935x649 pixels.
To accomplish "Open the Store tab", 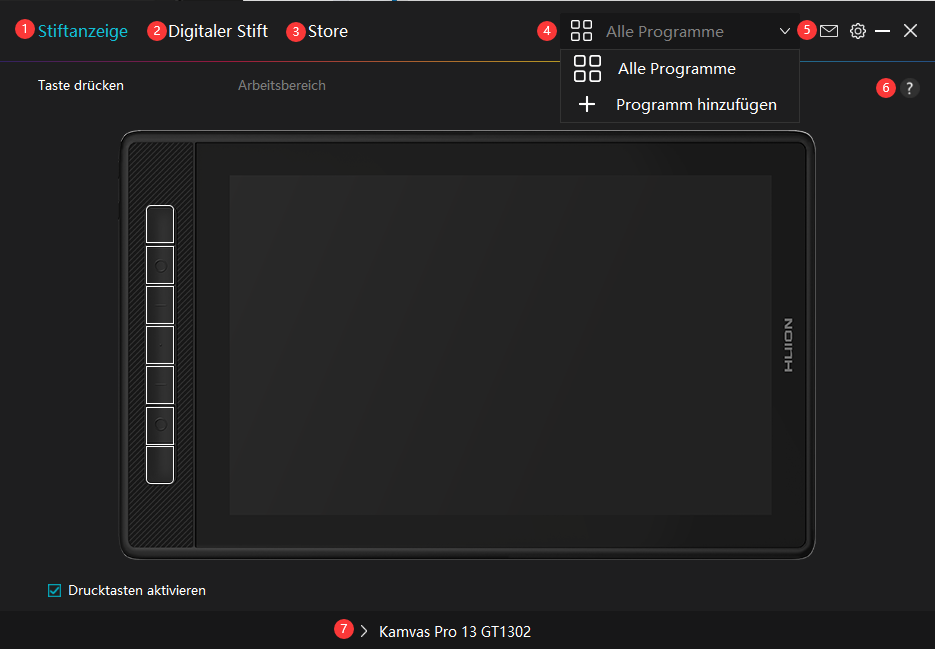I will point(327,31).
